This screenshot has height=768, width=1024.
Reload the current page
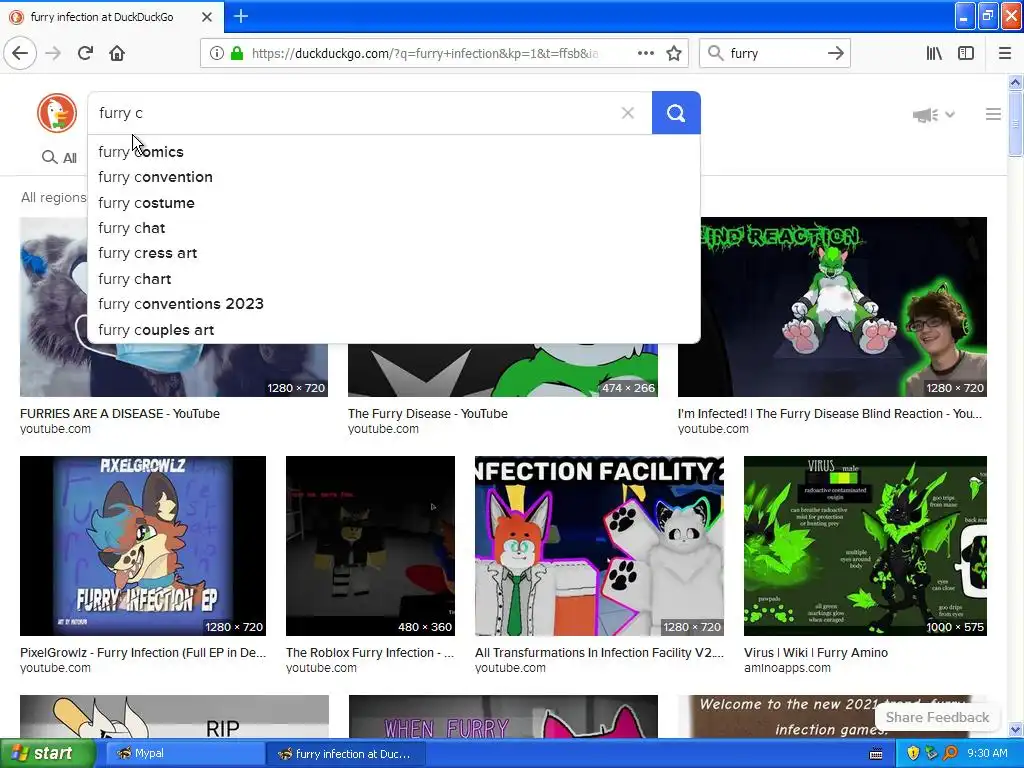(x=86, y=53)
